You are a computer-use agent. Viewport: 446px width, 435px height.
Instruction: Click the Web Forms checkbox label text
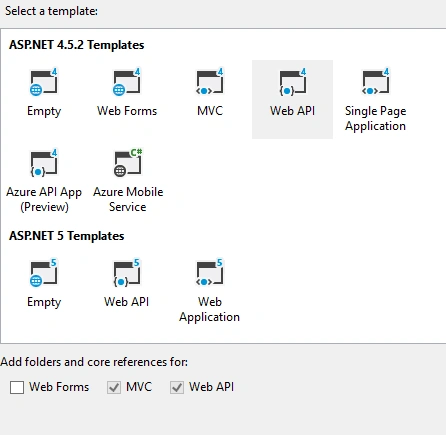coord(59,387)
